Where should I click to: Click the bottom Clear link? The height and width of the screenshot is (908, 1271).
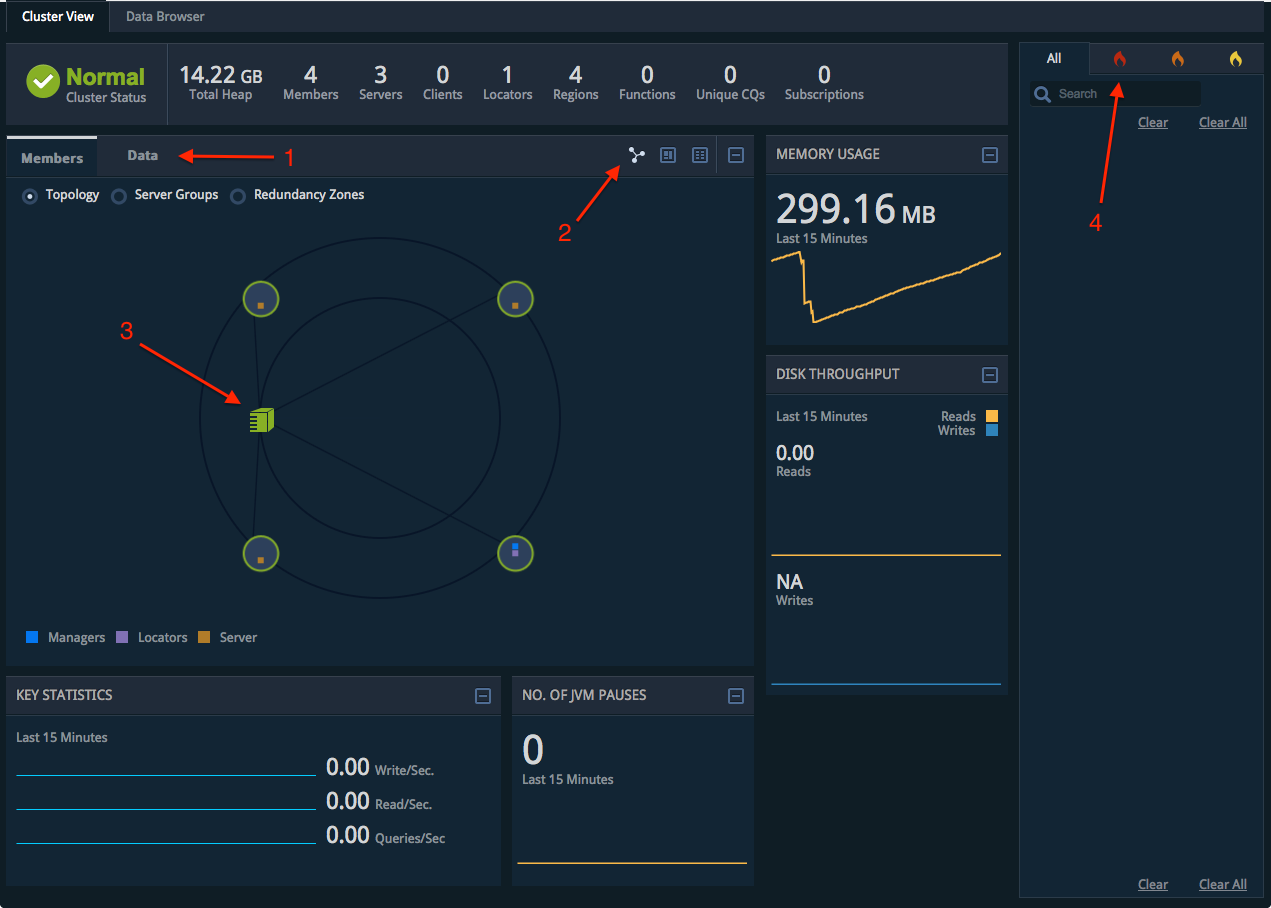point(1152,884)
